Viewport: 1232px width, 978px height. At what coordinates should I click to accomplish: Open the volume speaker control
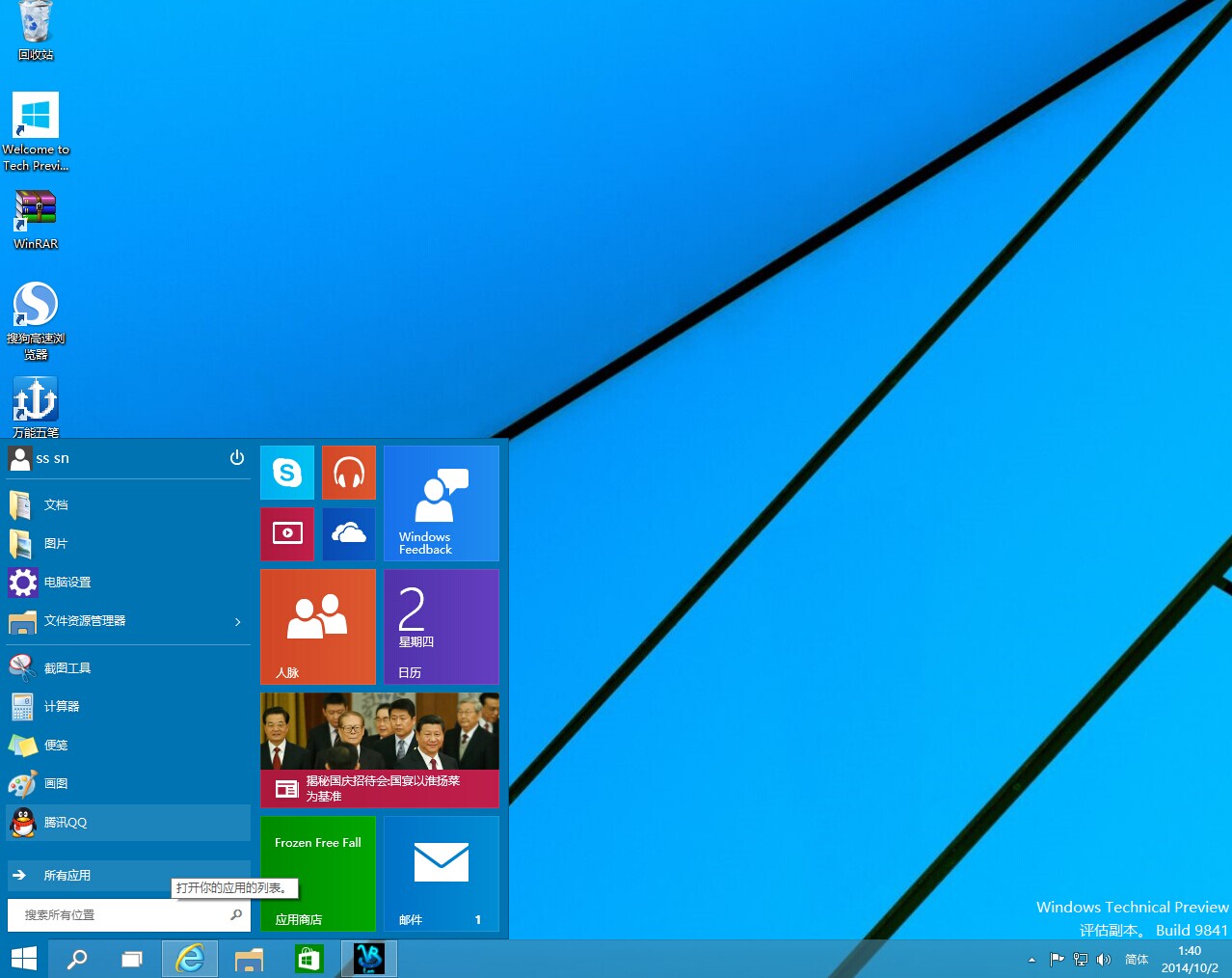tap(1104, 960)
